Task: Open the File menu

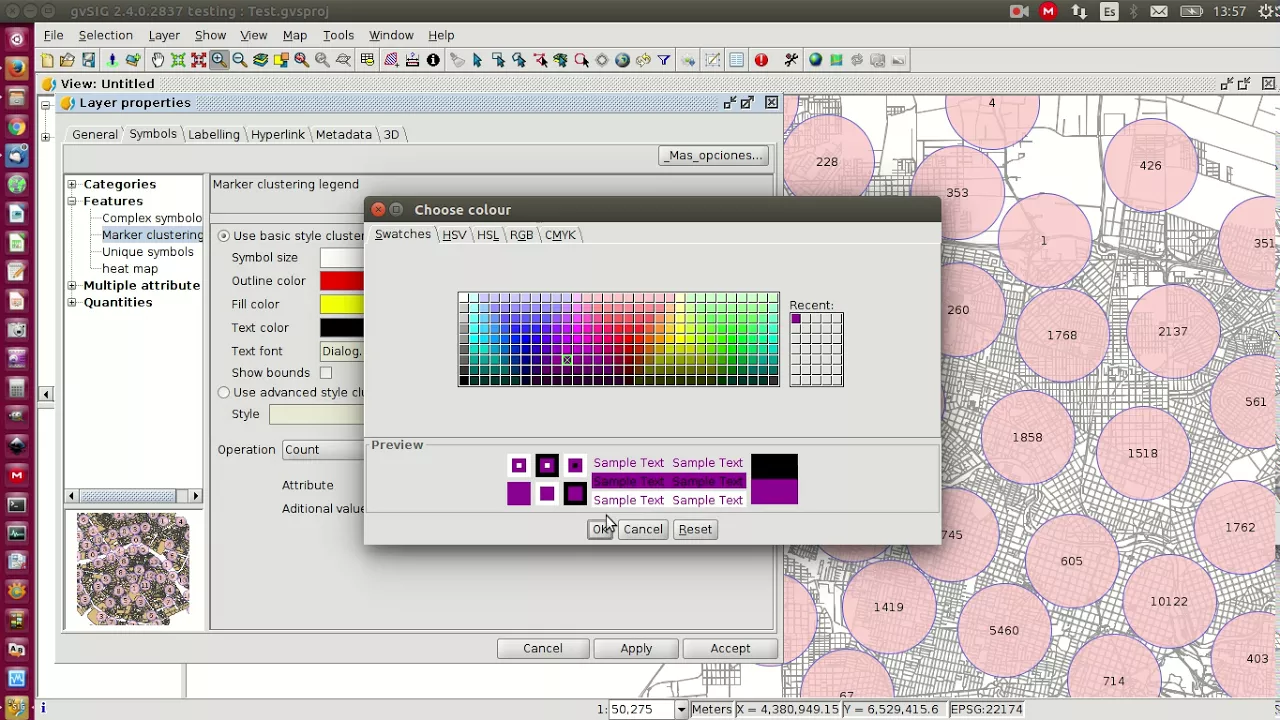Action: click(53, 35)
